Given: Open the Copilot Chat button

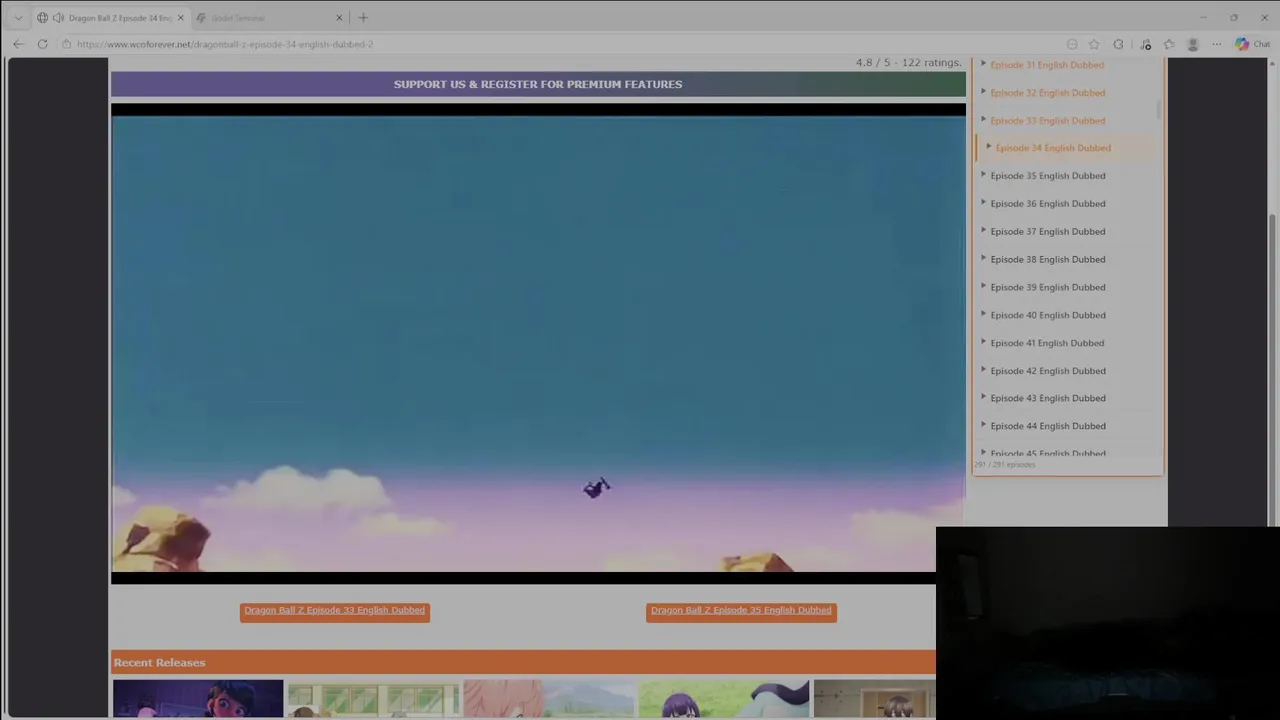Looking at the screenshot, I should point(1252,44).
